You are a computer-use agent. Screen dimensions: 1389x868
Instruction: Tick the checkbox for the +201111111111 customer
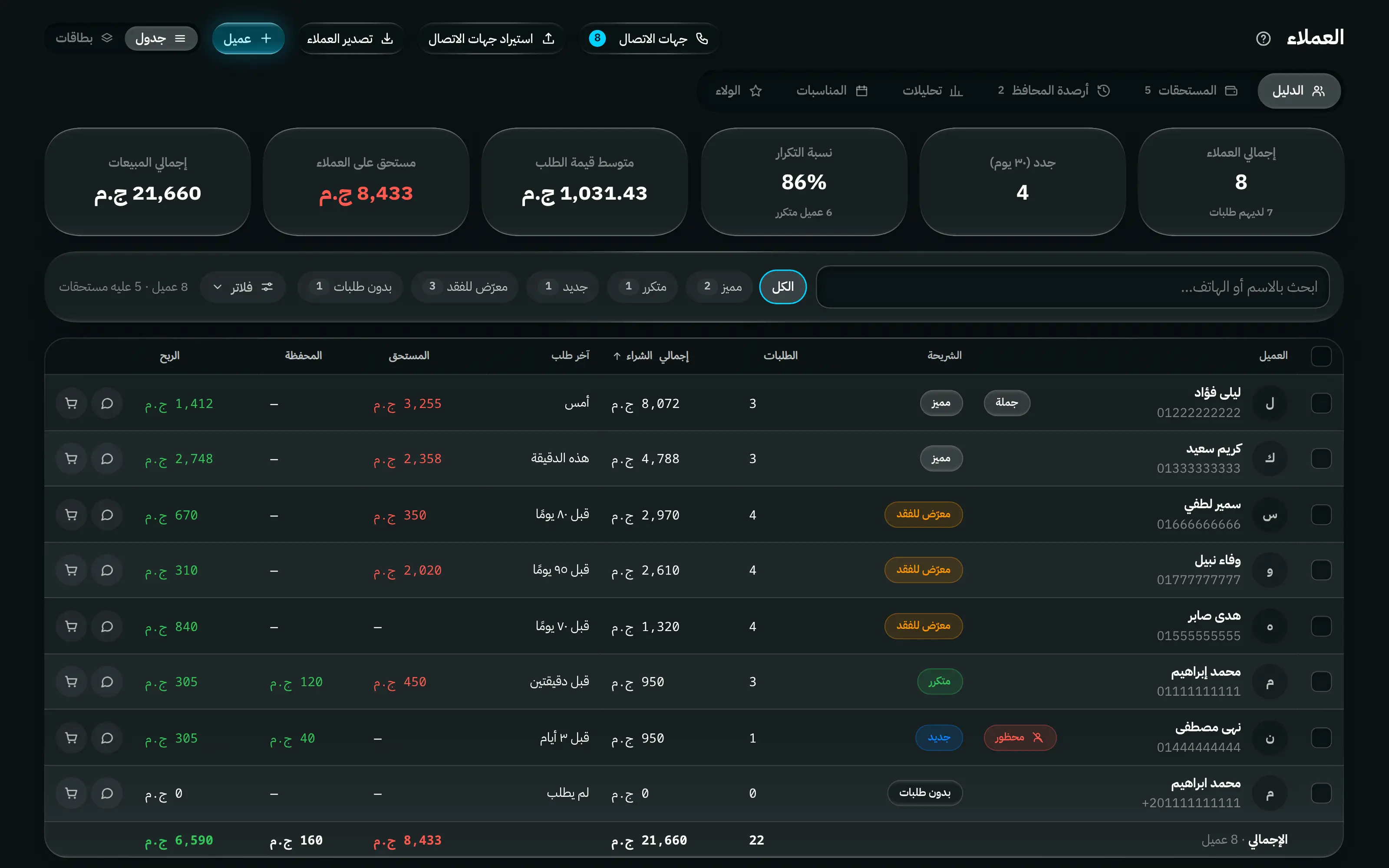tap(1321, 793)
